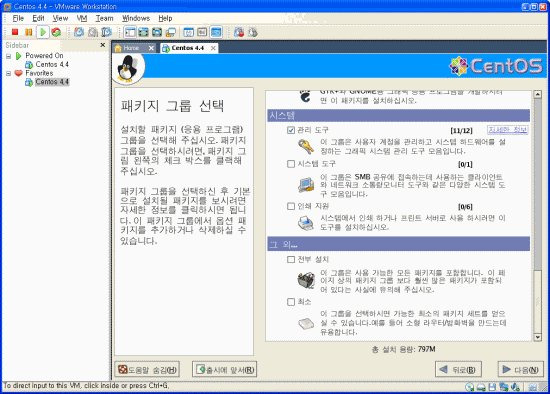Close the Home tab
The width and height of the screenshot is (550, 394).
coord(151,48)
